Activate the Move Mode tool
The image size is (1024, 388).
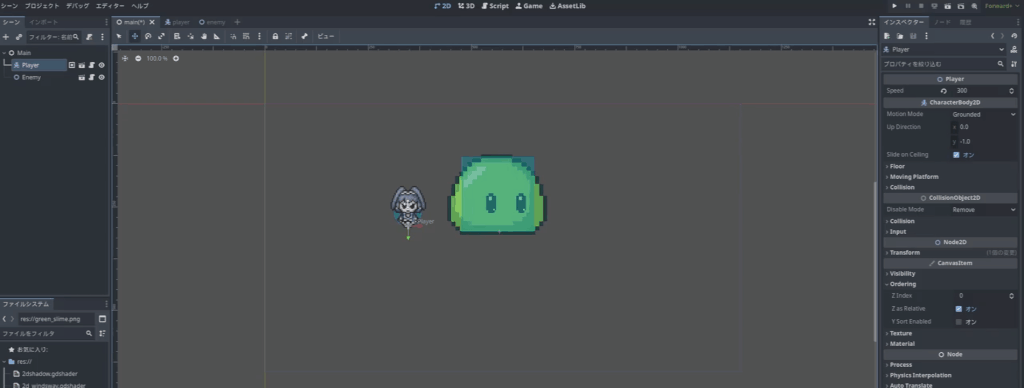coord(135,36)
